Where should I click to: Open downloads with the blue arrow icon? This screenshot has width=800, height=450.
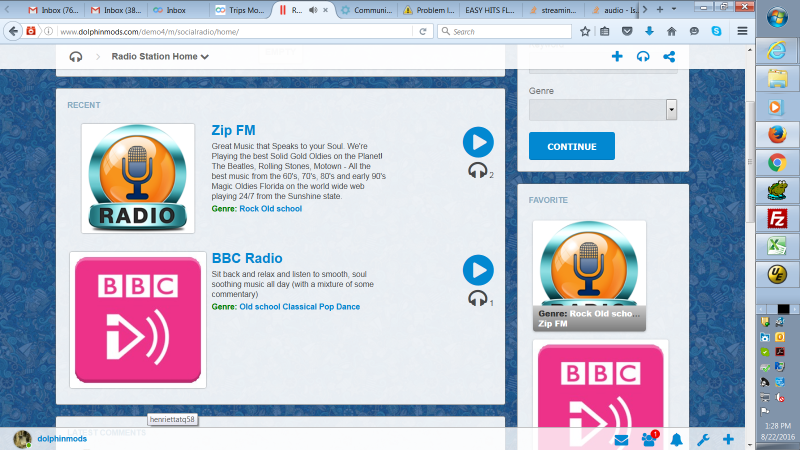[x=649, y=31]
